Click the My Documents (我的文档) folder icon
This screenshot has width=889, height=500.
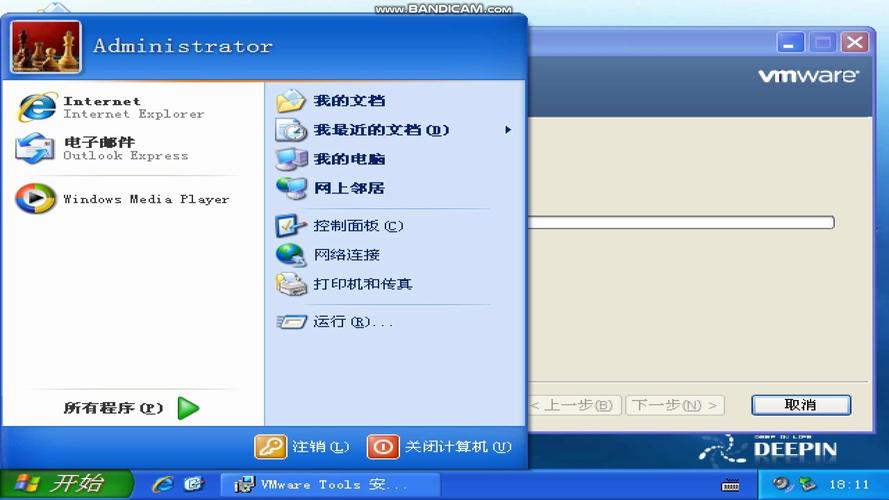291,101
